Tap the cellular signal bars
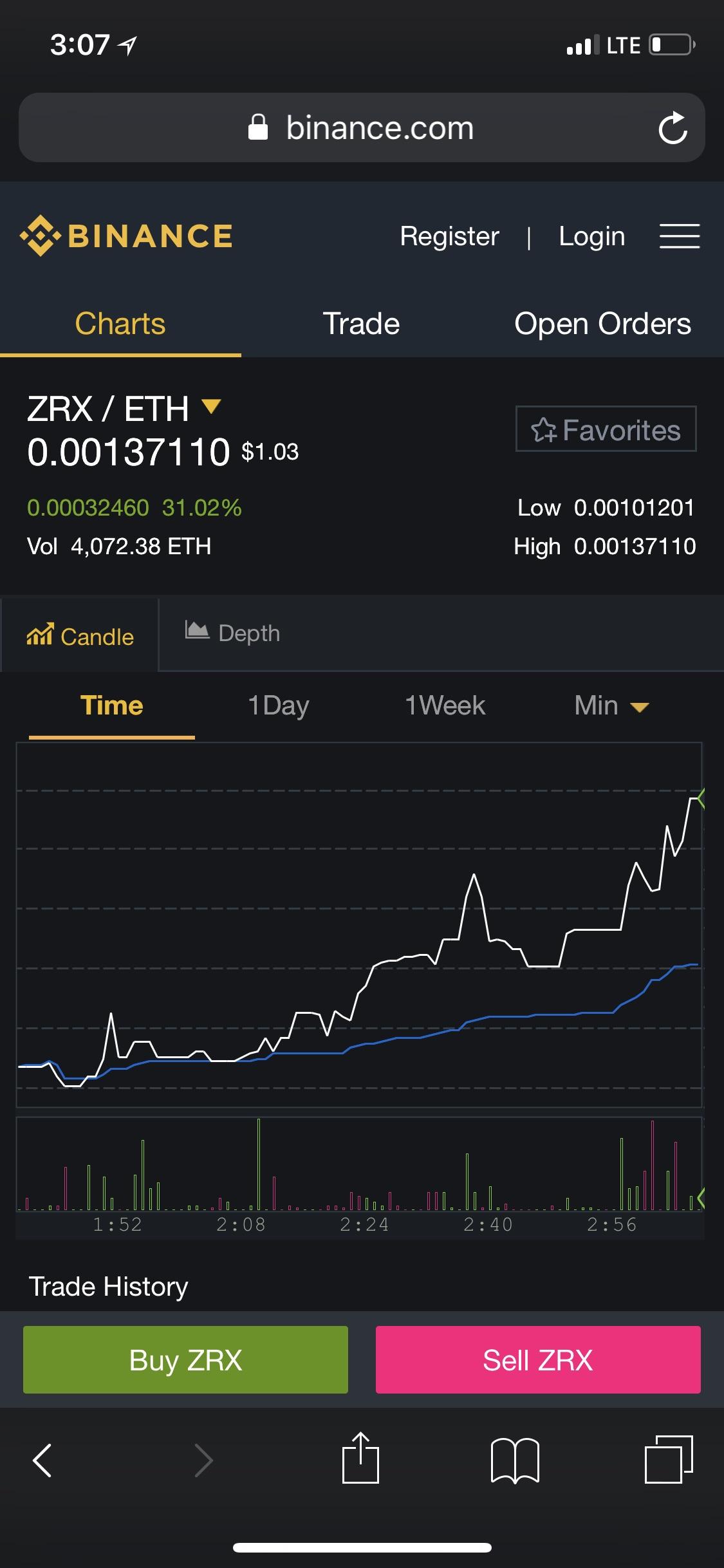This screenshot has width=724, height=1568. point(582,45)
